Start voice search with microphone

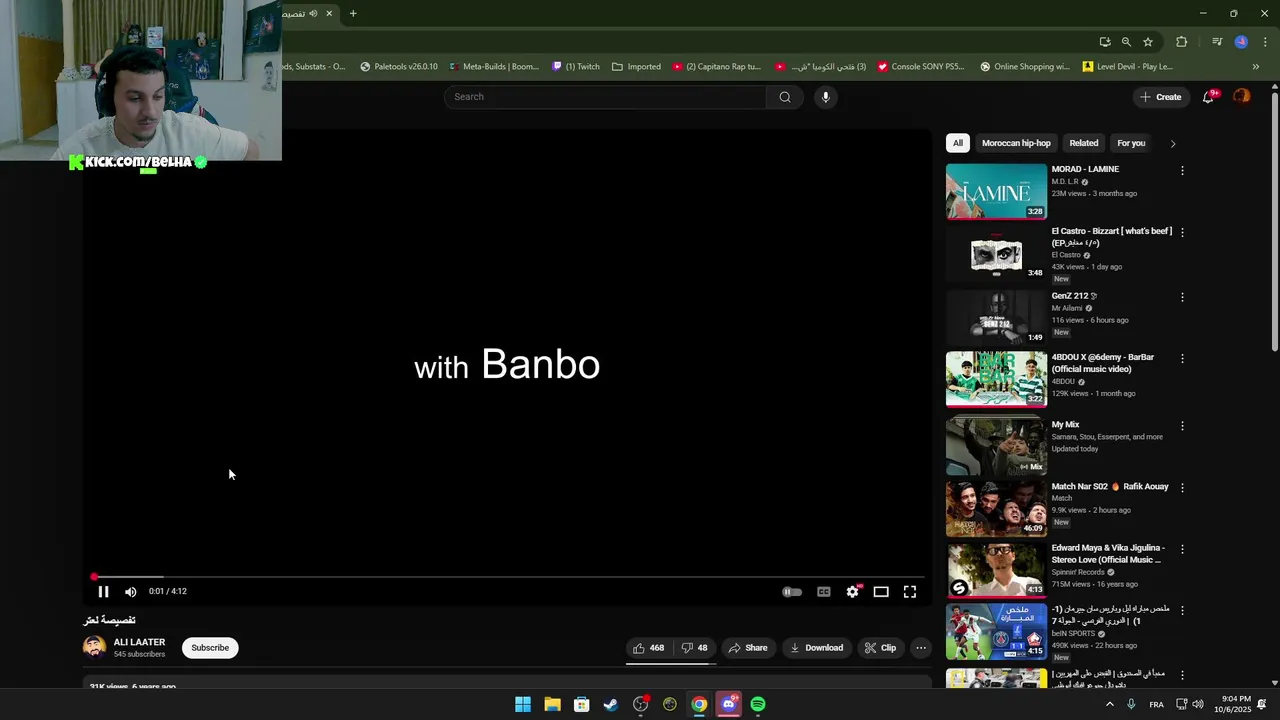click(825, 97)
